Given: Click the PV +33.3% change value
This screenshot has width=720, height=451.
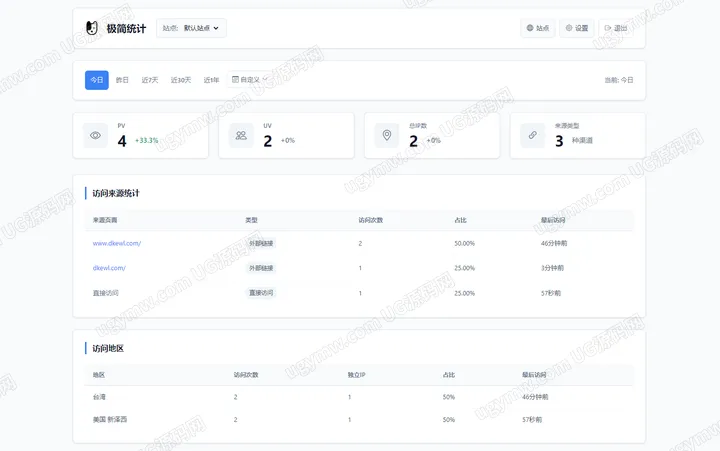Looking at the screenshot, I should (146, 141).
